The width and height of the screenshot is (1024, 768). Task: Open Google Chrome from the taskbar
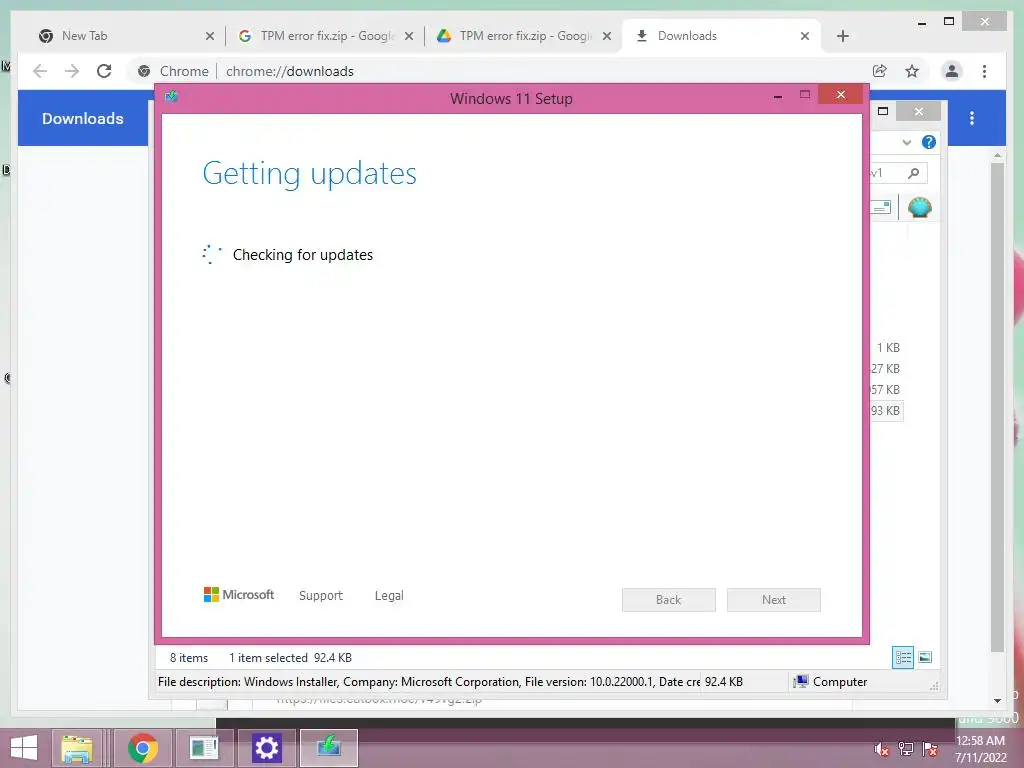(x=143, y=748)
